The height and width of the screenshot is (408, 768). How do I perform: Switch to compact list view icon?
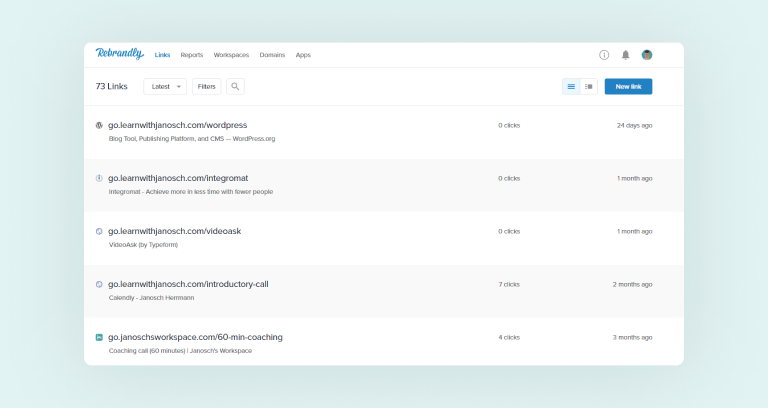(x=571, y=87)
